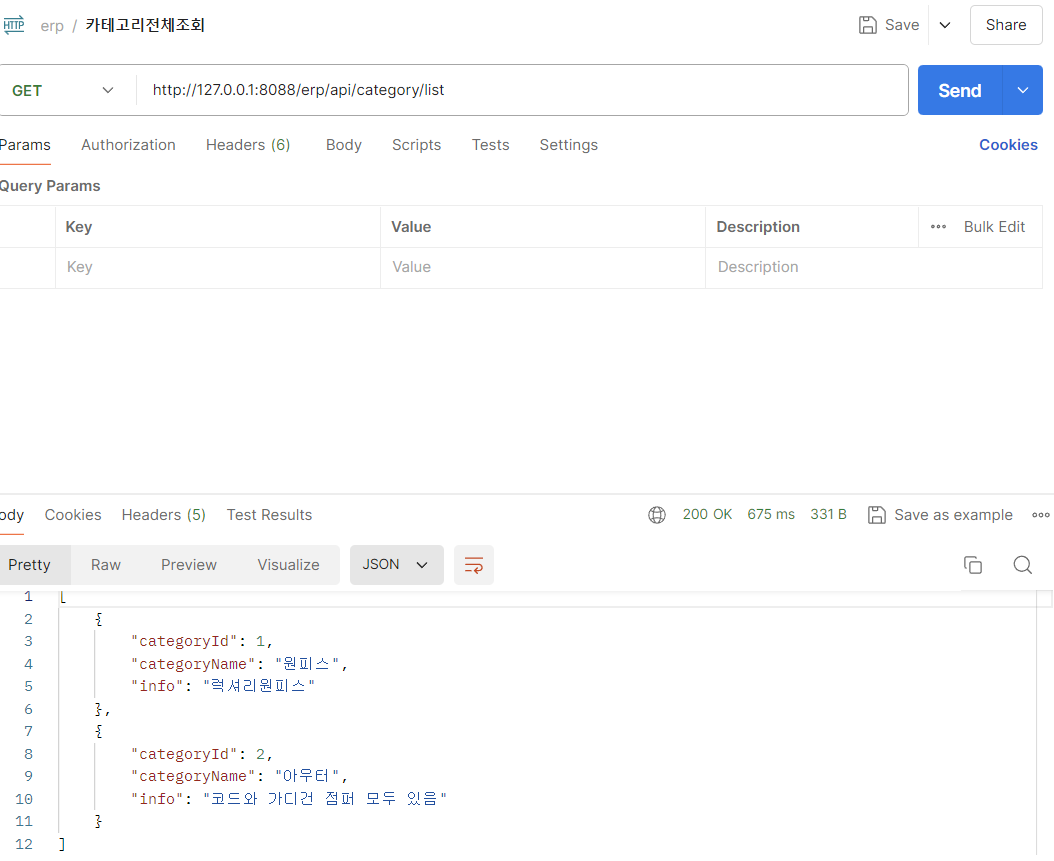Click the HTTP request type icon
Image resolution: width=1054 pixels, height=861 pixels.
(13, 26)
